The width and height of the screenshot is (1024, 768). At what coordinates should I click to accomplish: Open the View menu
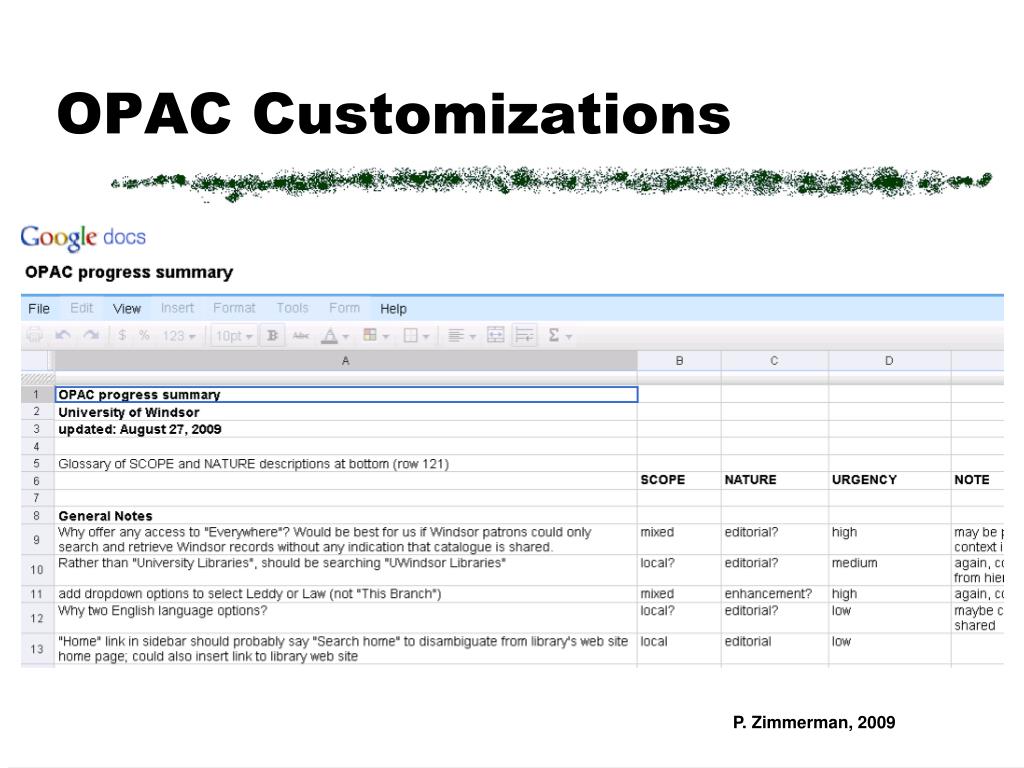pos(127,308)
